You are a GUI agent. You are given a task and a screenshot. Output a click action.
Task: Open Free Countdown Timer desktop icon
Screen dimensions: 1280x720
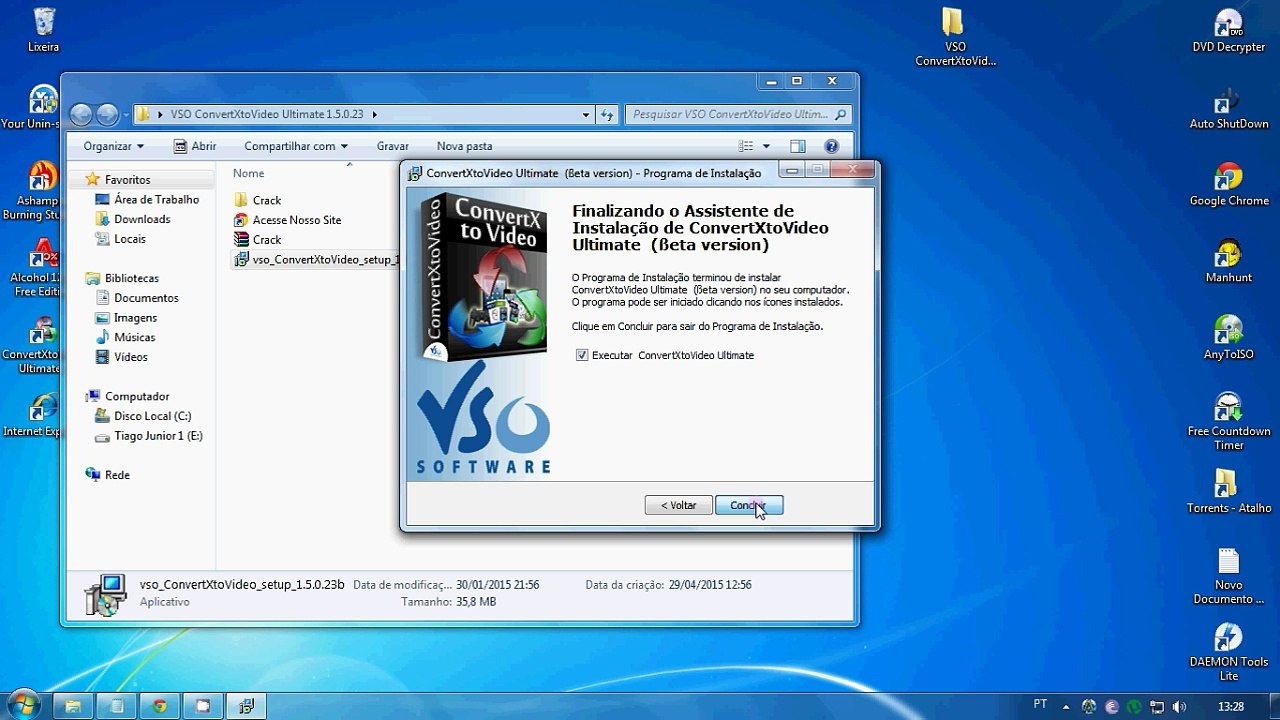coord(1228,422)
